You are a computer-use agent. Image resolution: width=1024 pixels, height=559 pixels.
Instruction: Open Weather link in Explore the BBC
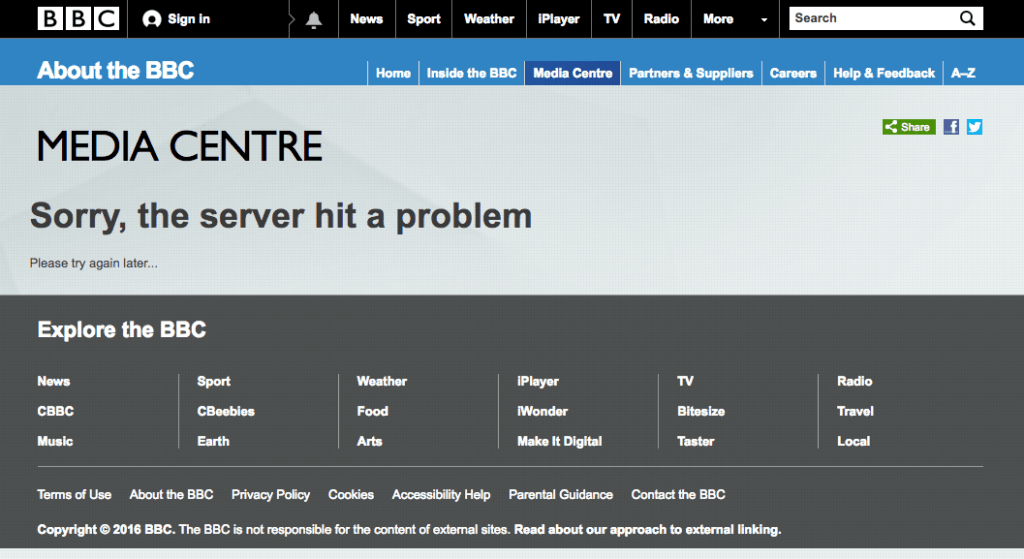tap(381, 381)
